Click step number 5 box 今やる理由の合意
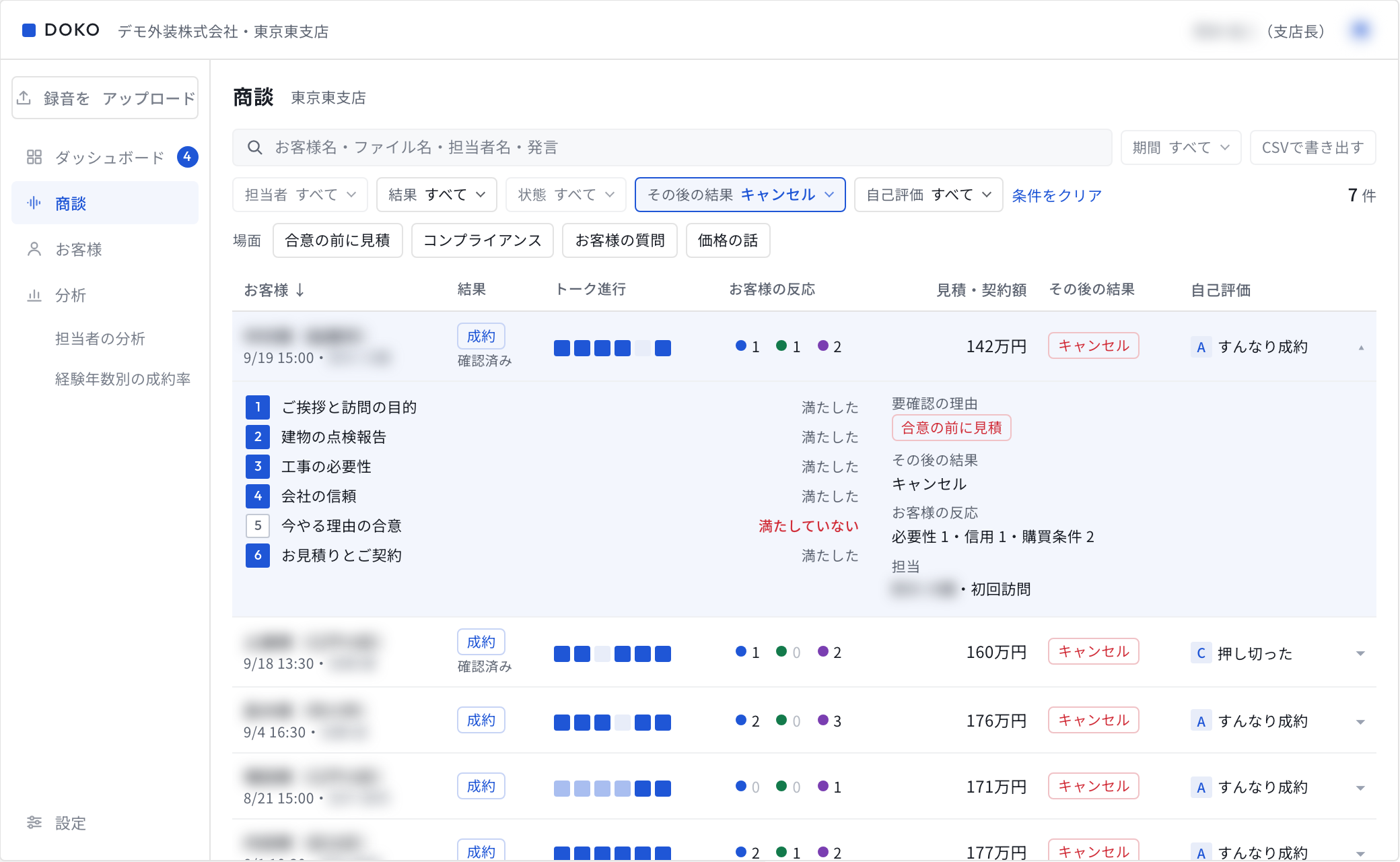The width and height of the screenshot is (1400, 862). [x=258, y=525]
